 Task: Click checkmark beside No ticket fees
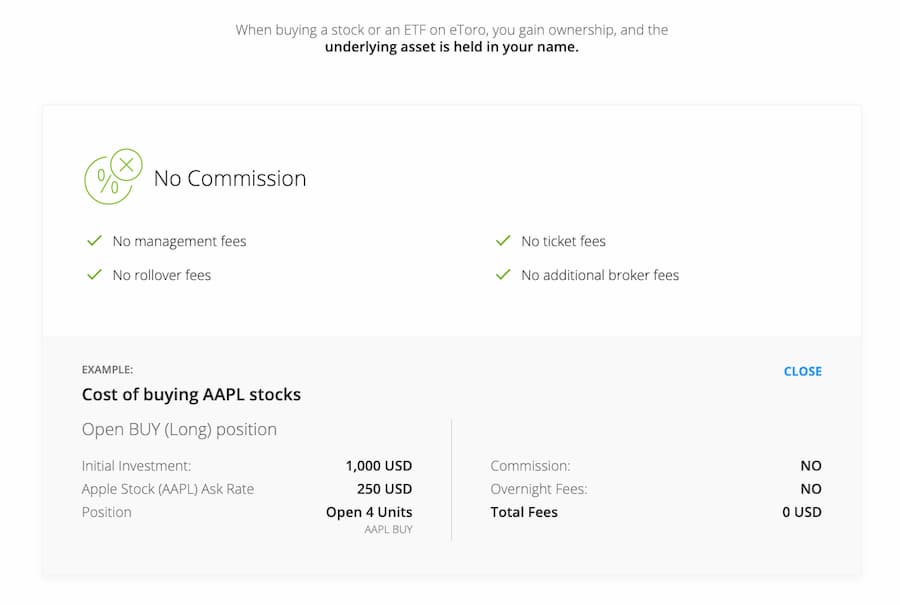pos(503,241)
